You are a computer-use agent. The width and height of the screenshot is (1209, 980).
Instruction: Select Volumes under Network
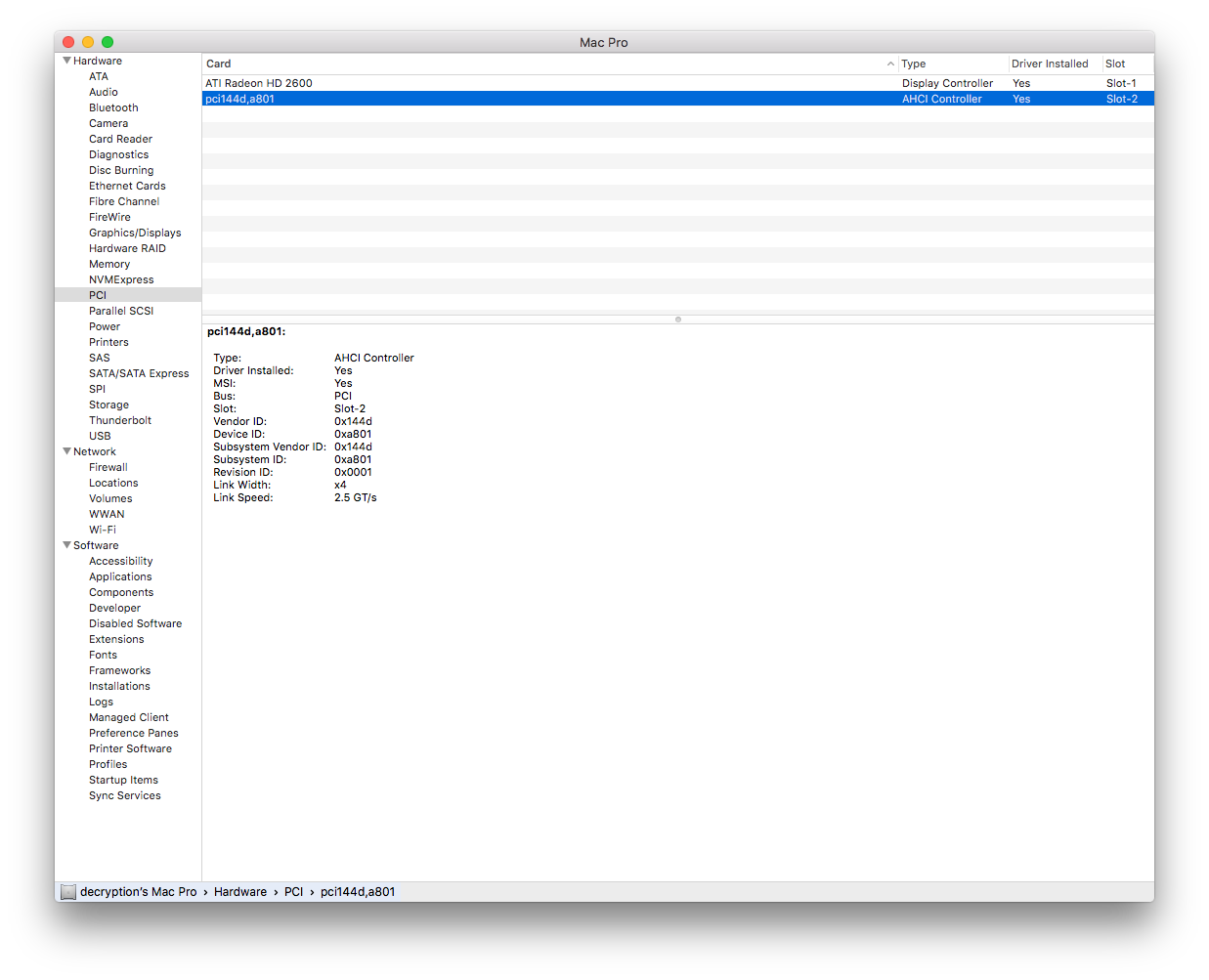[110, 498]
